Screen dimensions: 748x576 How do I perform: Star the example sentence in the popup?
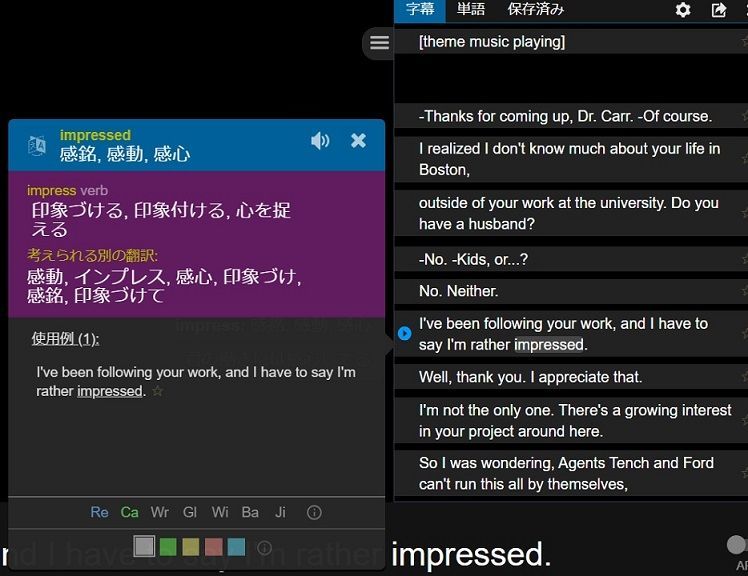click(157, 391)
